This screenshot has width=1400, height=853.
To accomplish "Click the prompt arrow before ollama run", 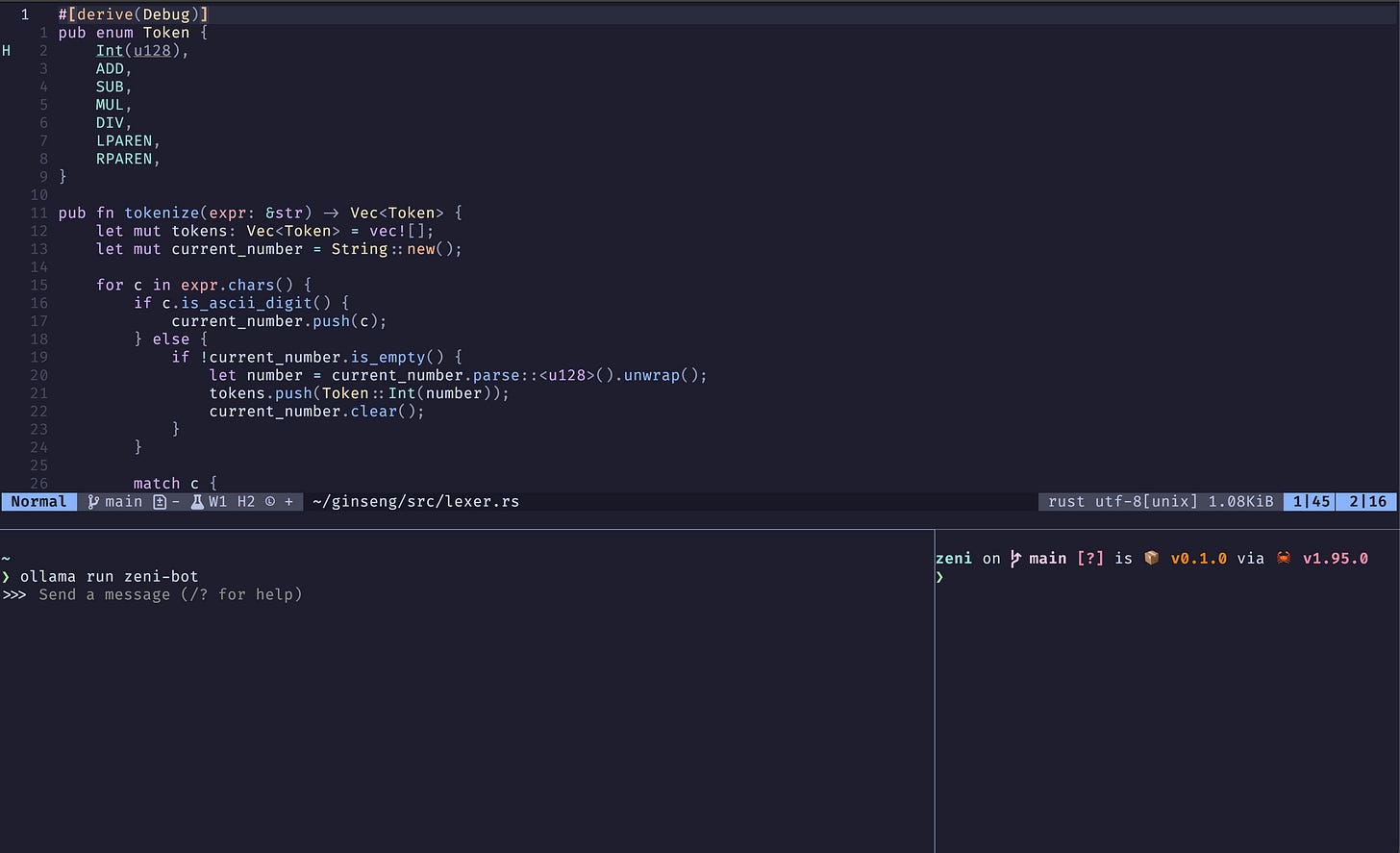I will [x=6, y=577].
